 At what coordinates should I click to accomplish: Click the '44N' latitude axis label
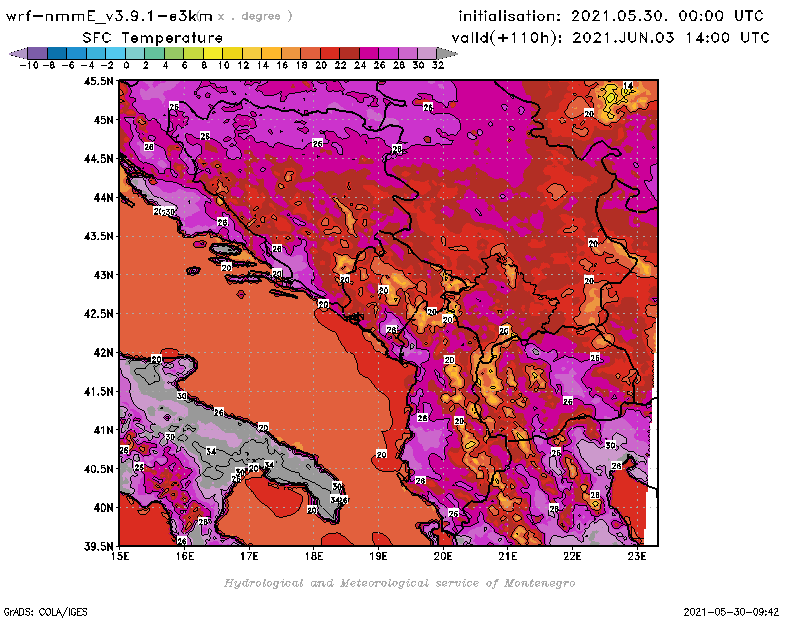pos(103,197)
